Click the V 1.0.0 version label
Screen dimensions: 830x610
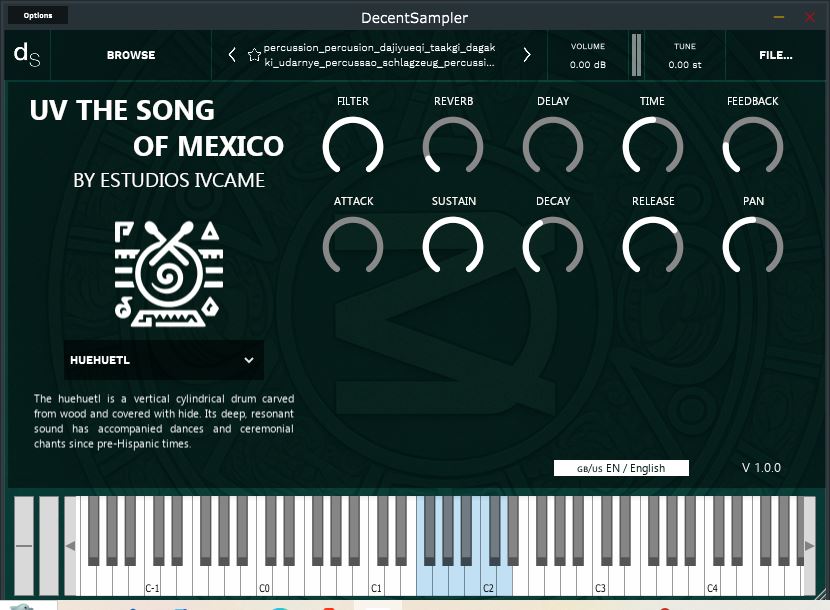click(x=761, y=468)
